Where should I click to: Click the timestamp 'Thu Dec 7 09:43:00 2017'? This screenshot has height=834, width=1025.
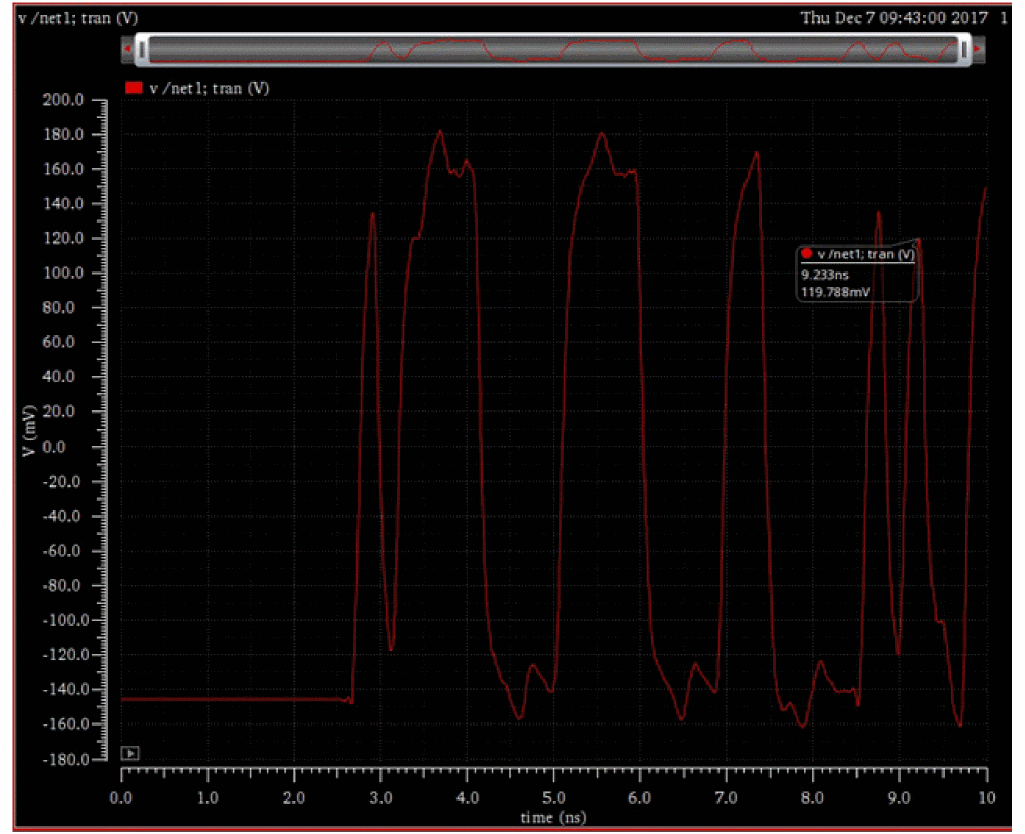coord(894,18)
